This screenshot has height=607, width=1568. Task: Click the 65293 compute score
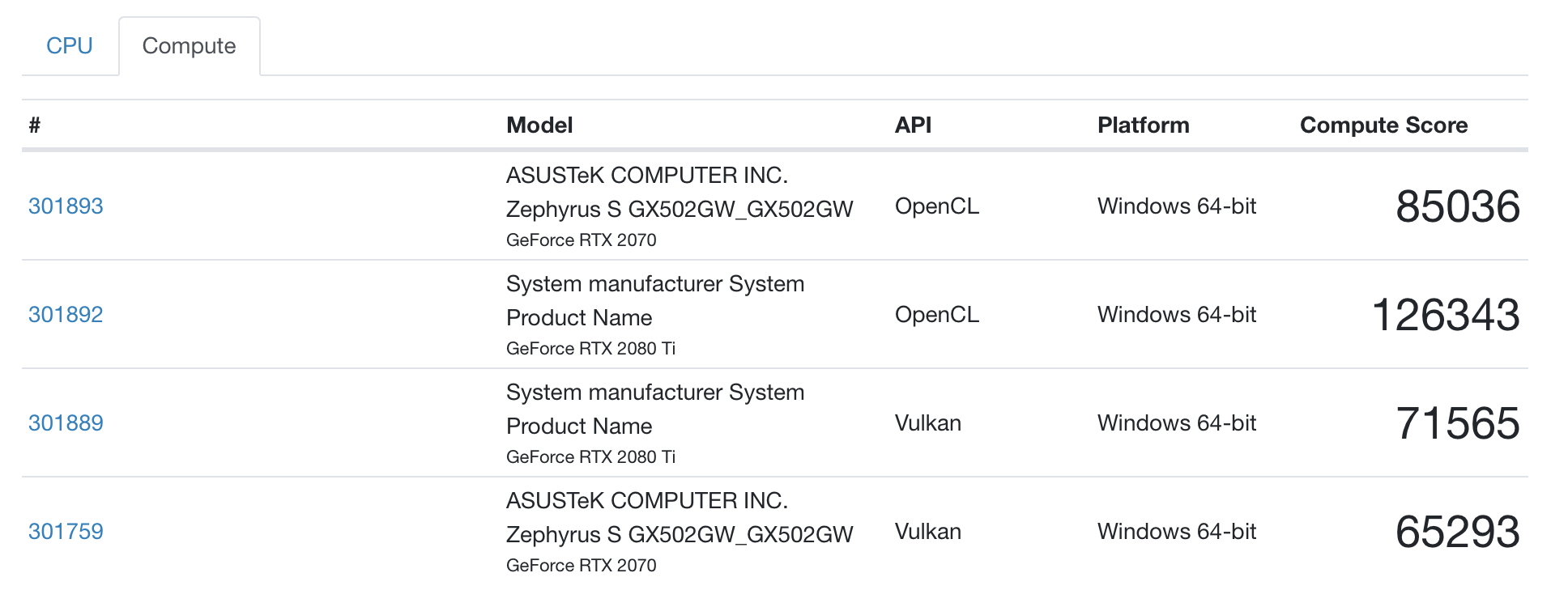tap(1457, 533)
